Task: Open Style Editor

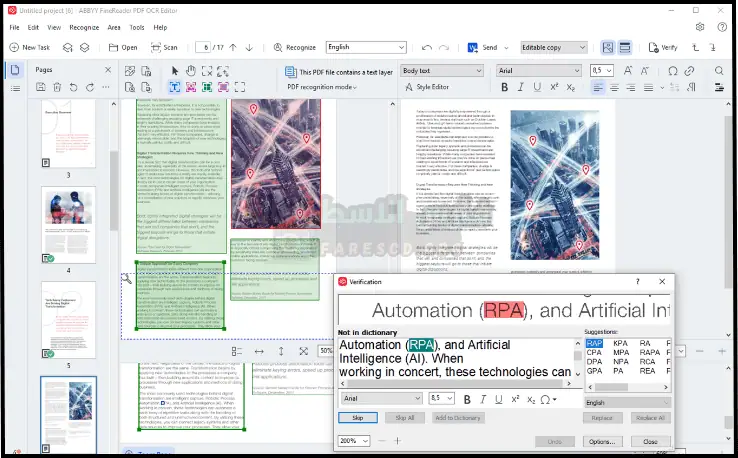Action: coord(432,87)
